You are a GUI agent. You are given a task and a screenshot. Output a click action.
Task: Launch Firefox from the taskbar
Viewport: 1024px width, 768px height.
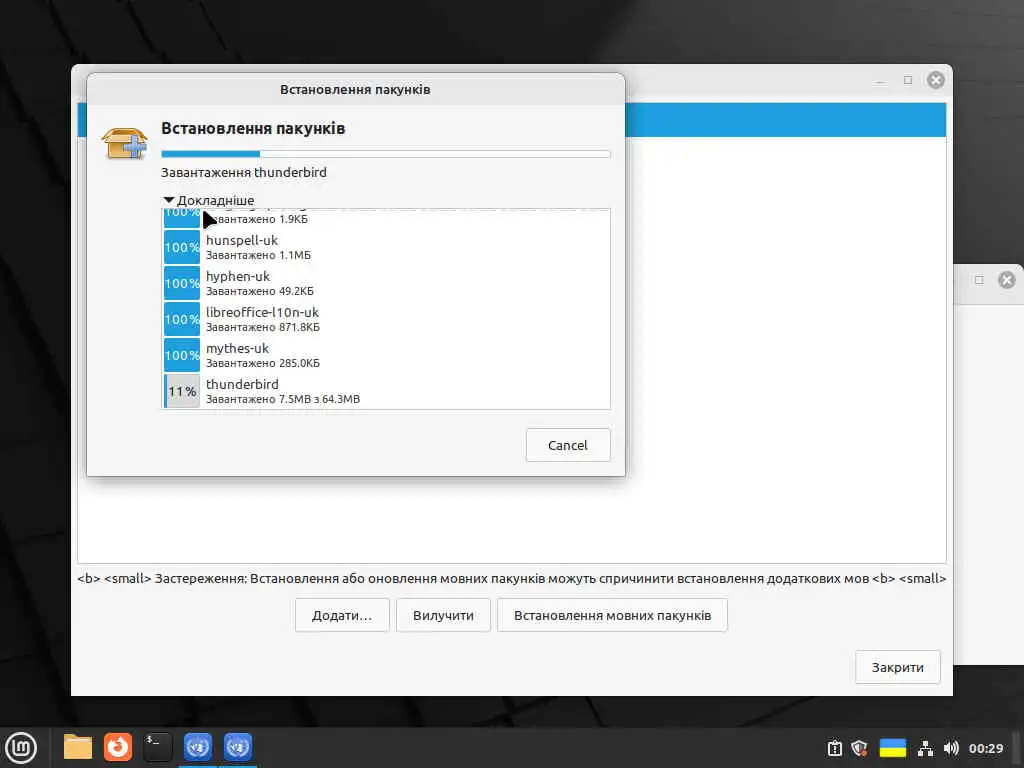click(x=118, y=747)
